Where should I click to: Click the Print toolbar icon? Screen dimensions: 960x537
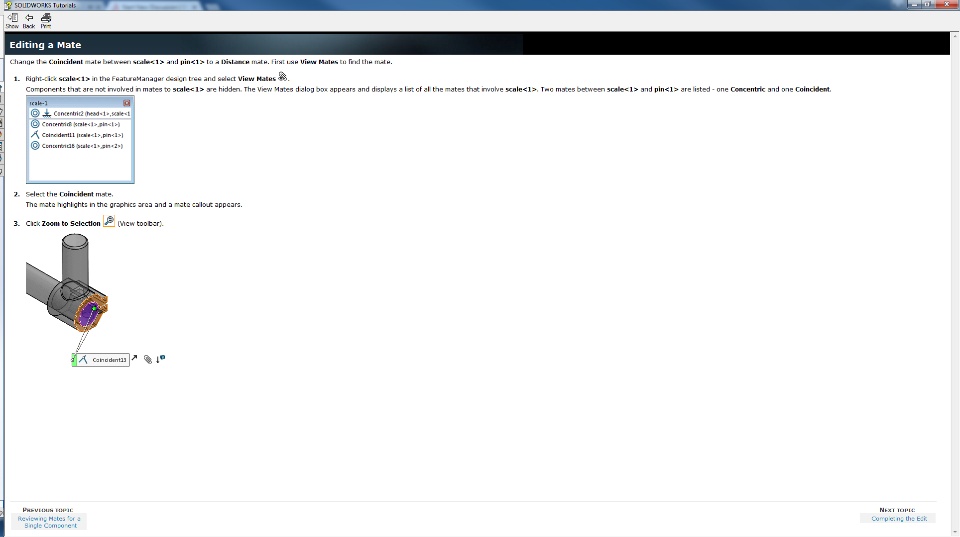[x=46, y=20]
